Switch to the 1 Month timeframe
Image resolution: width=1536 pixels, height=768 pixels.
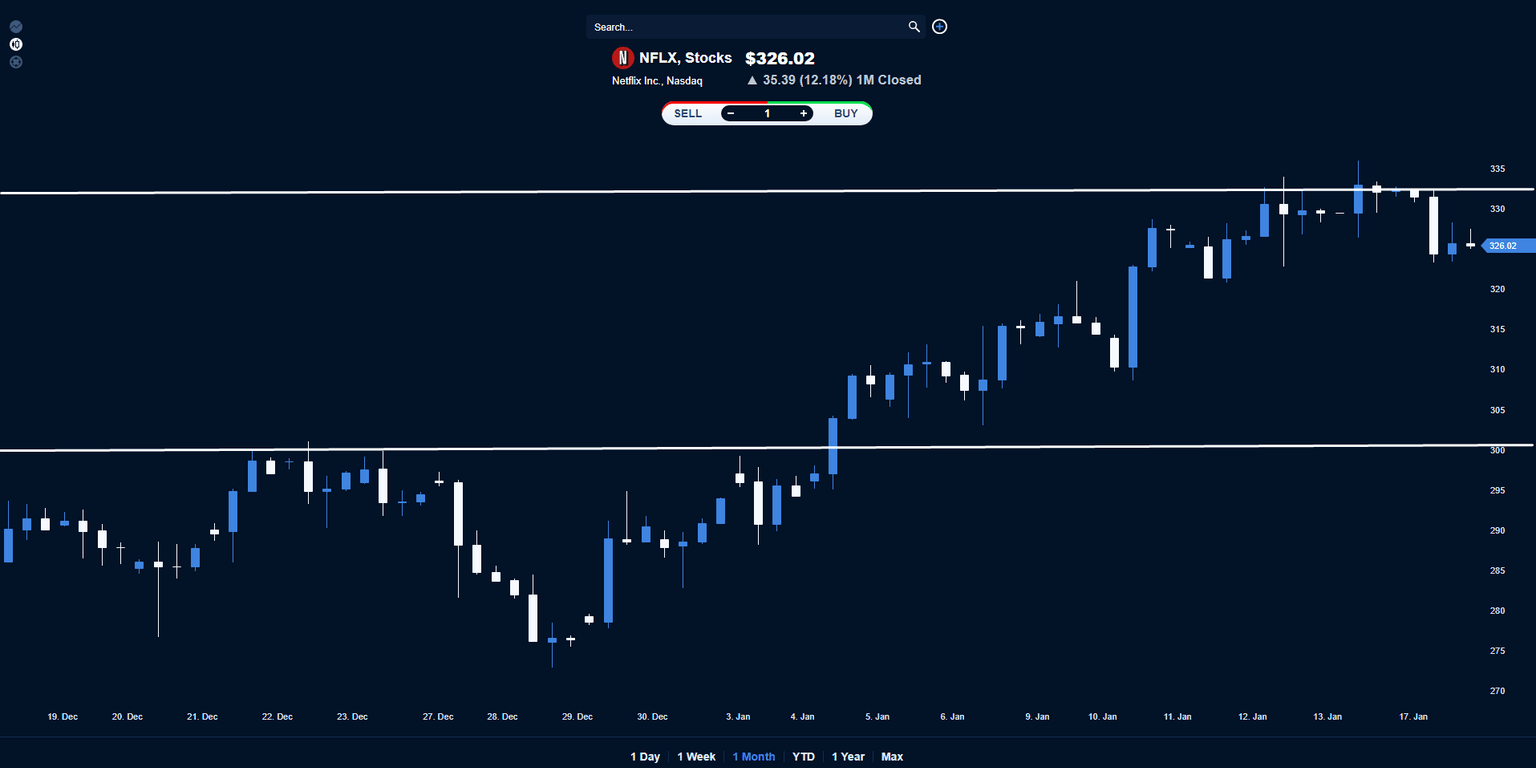coord(754,757)
